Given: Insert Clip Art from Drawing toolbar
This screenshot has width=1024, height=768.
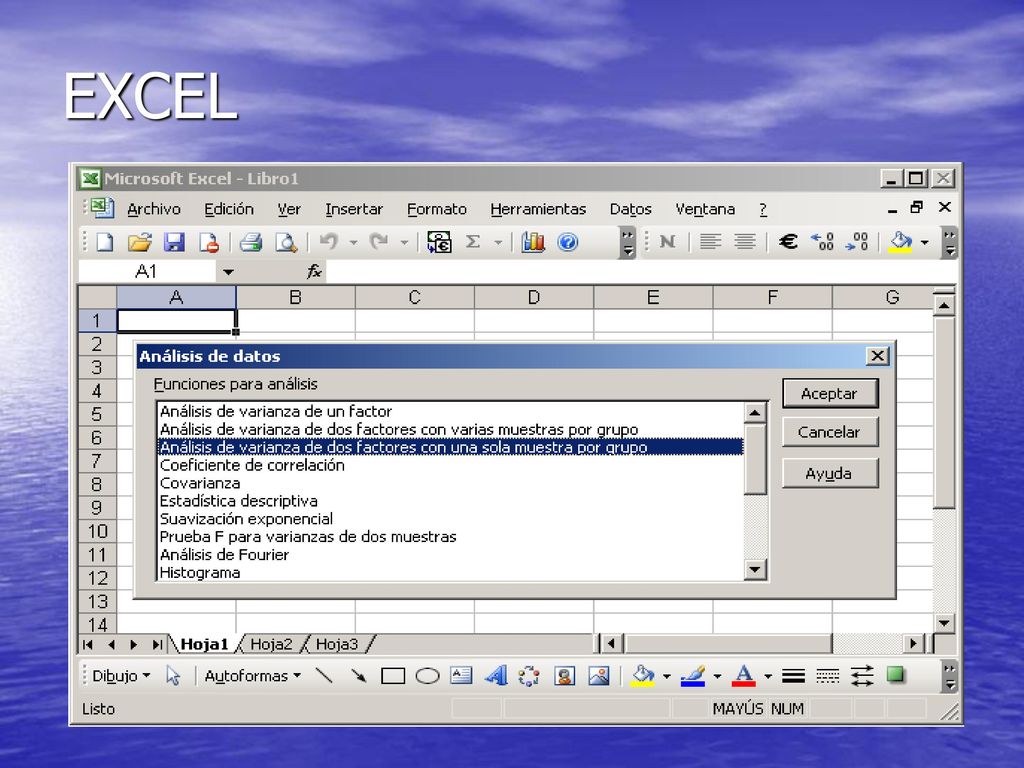Looking at the screenshot, I should [x=564, y=675].
